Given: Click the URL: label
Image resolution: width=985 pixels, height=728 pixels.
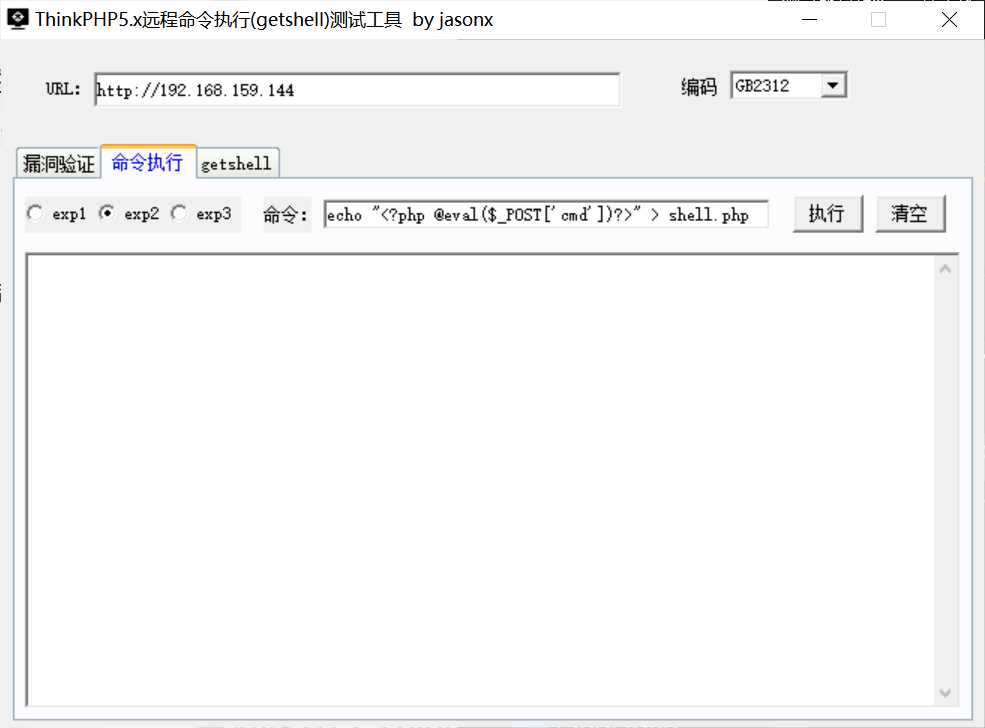Looking at the screenshot, I should coord(63,89).
